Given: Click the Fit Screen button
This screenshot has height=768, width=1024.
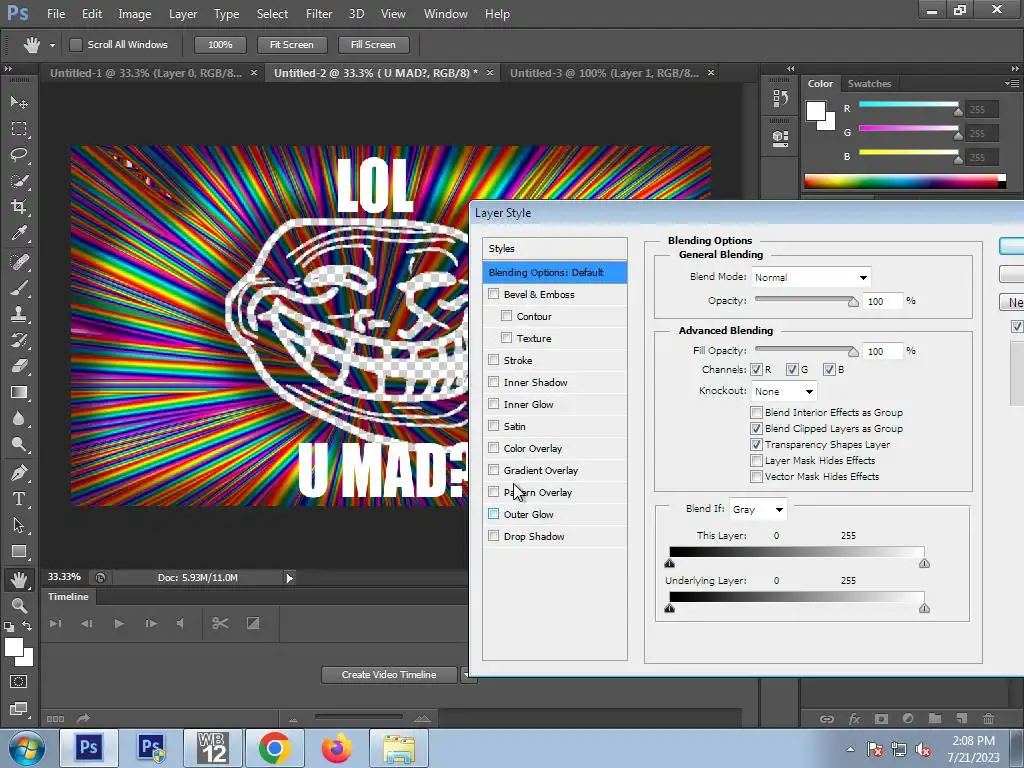Looking at the screenshot, I should point(291,44).
